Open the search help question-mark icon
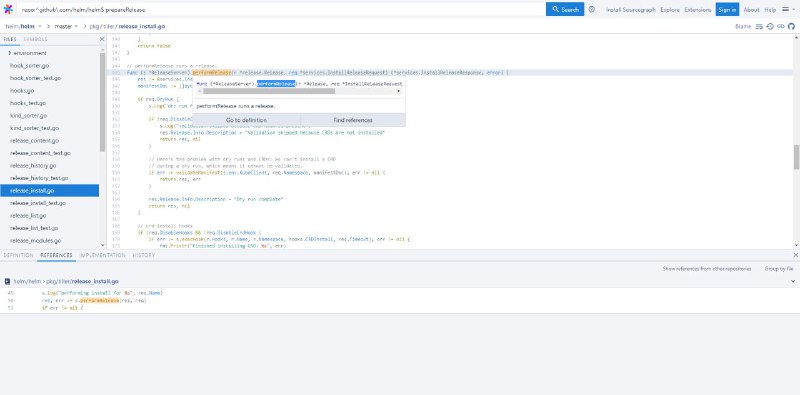The height and width of the screenshot is (395, 800). pos(591,9)
